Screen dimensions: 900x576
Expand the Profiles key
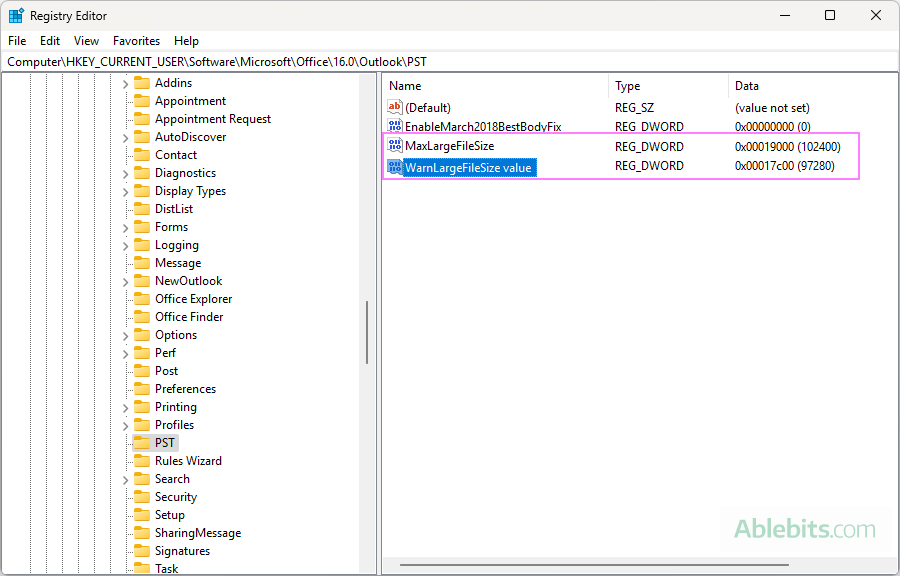[x=126, y=426]
